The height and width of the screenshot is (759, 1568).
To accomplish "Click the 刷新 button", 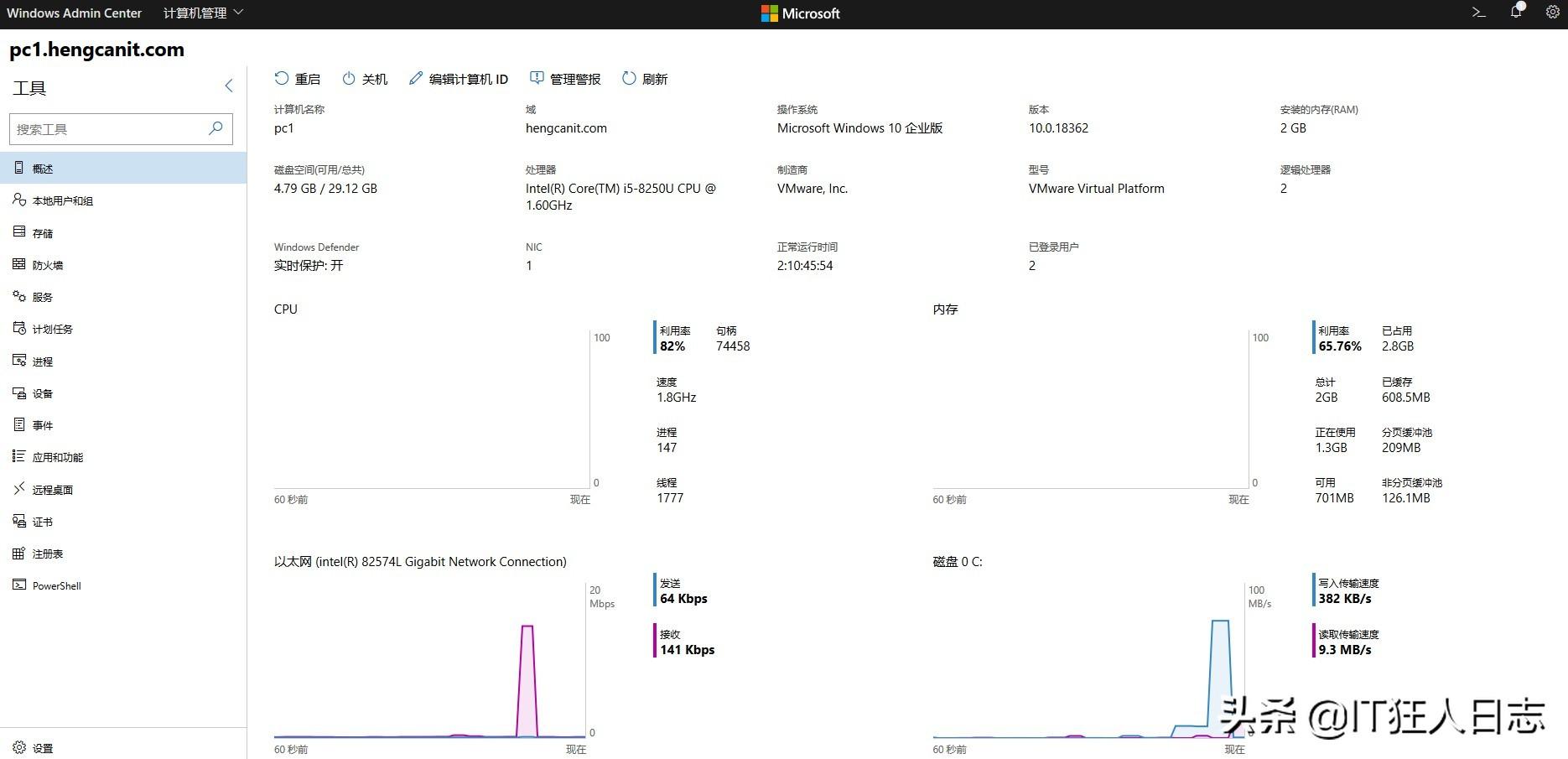I will 645,79.
